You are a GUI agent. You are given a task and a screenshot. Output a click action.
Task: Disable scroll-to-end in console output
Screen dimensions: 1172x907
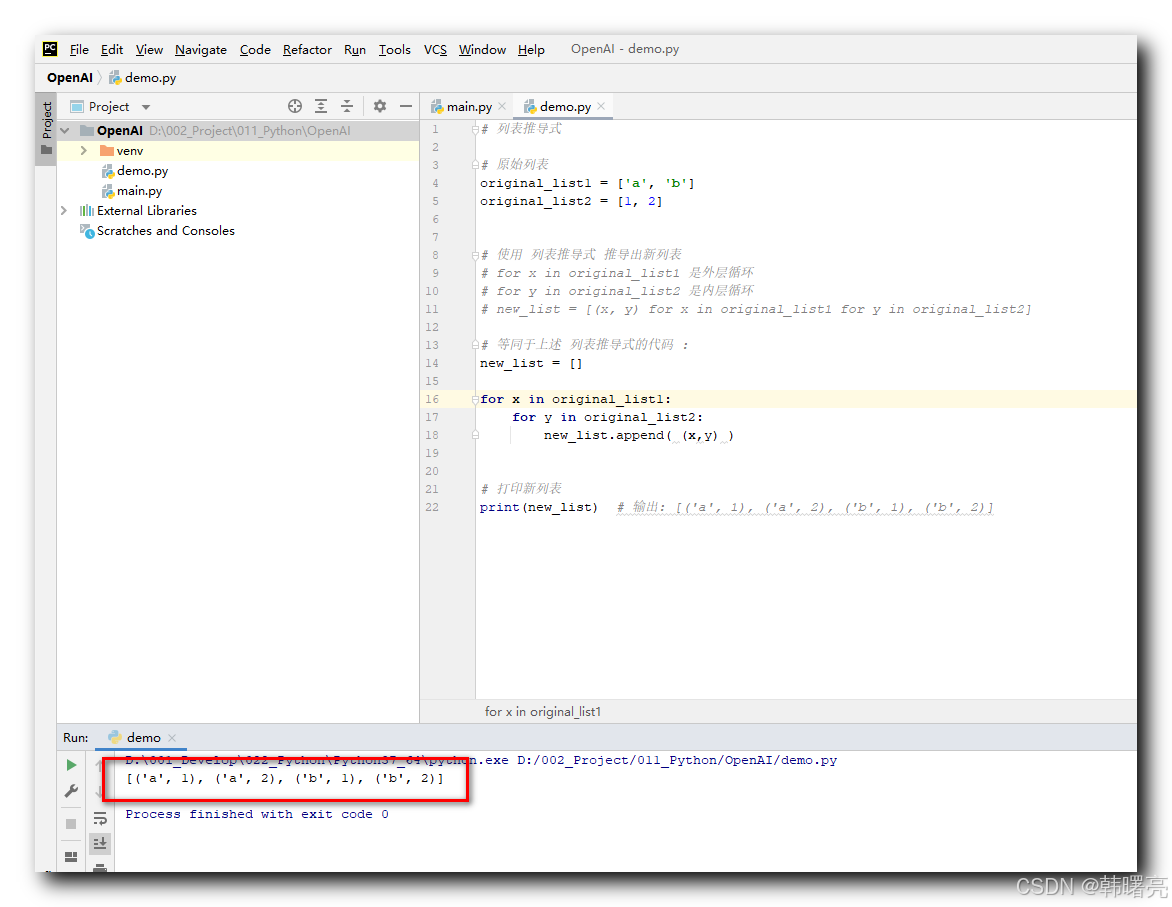point(99,843)
